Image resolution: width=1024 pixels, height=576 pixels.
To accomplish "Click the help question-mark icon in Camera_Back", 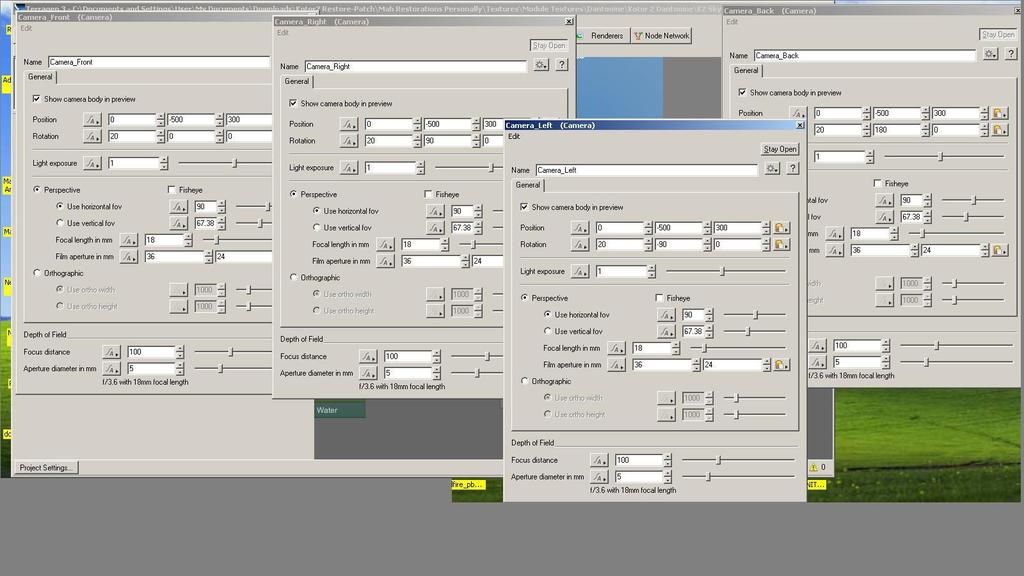I will [x=1011, y=54].
